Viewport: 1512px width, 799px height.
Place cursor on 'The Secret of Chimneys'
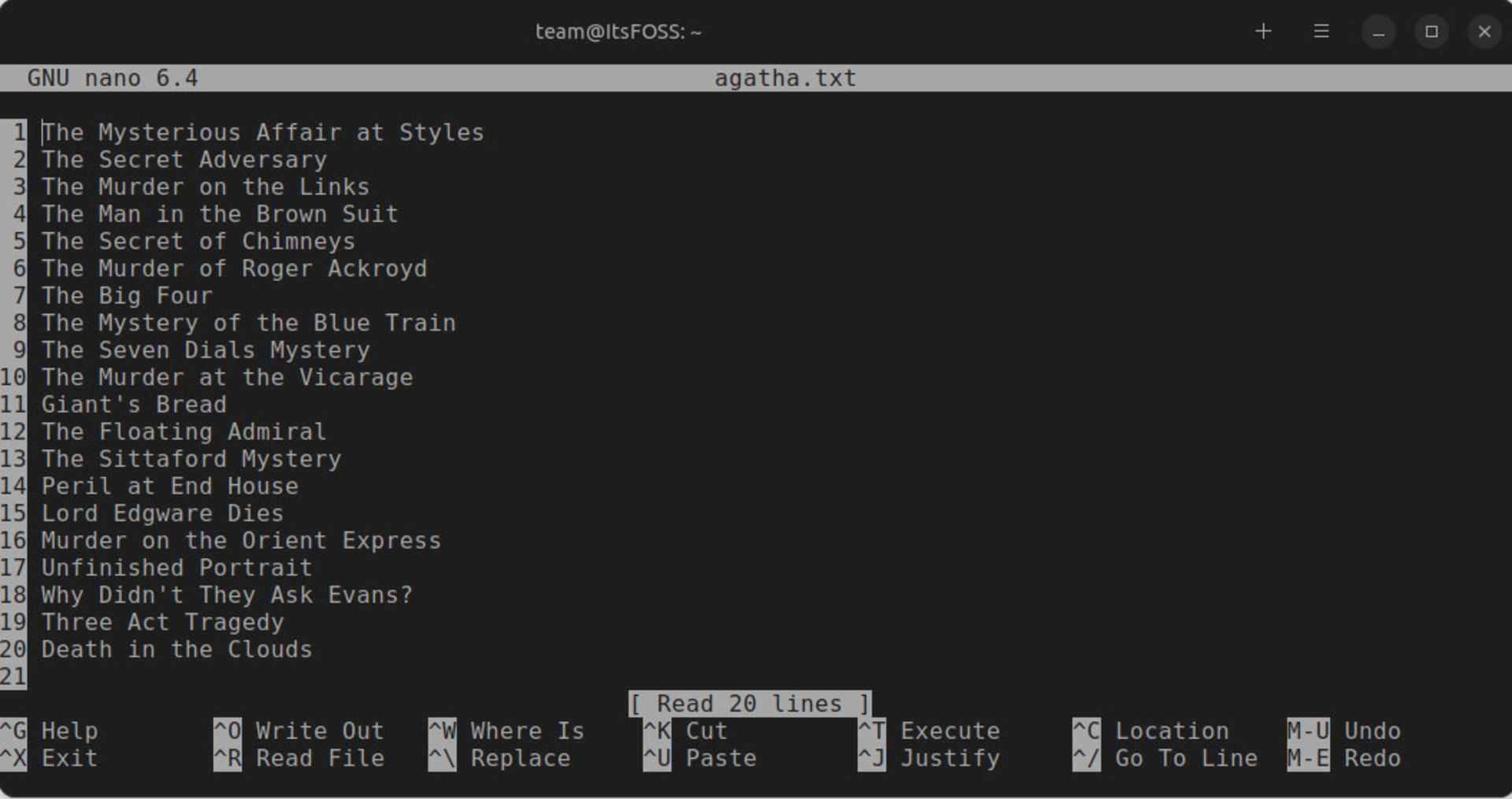[198, 241]
